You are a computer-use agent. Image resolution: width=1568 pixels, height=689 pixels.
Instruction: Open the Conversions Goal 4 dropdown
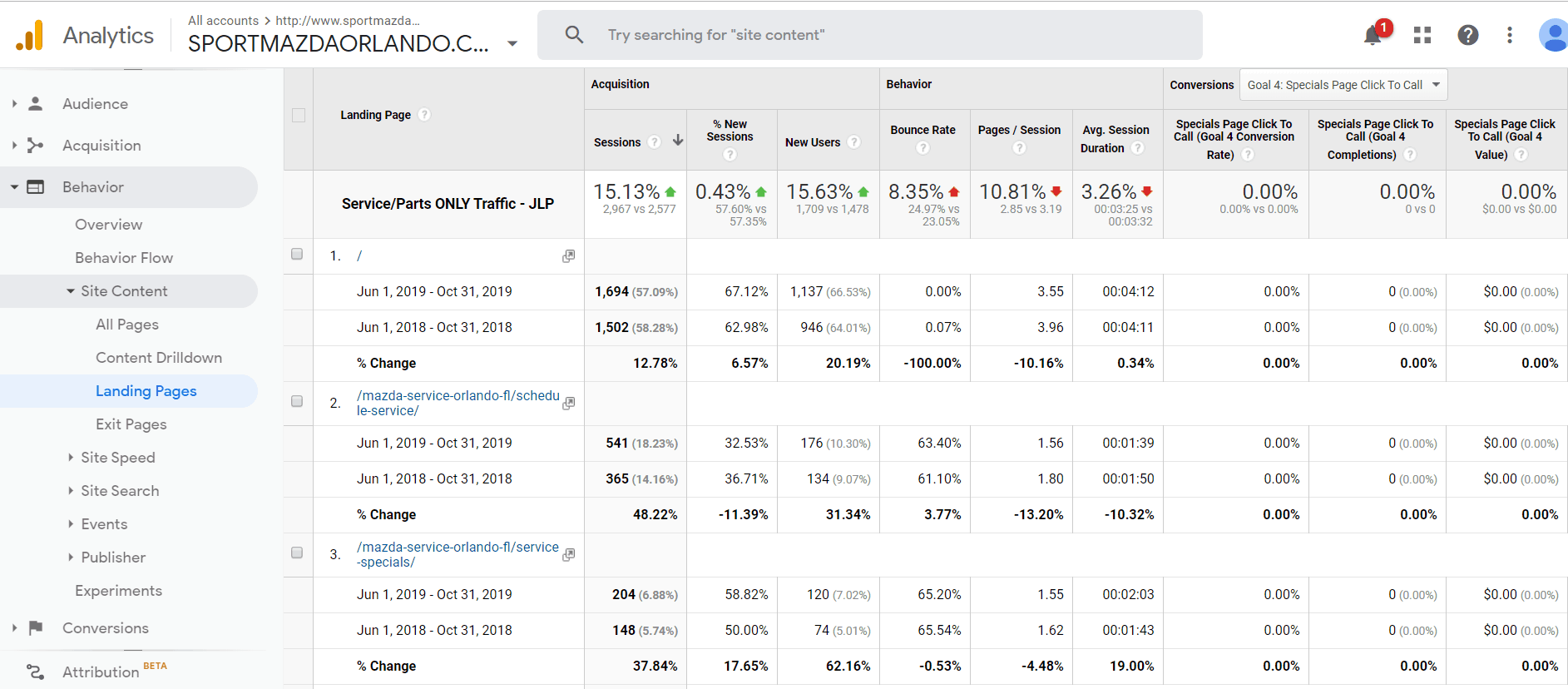(1343, 85)
